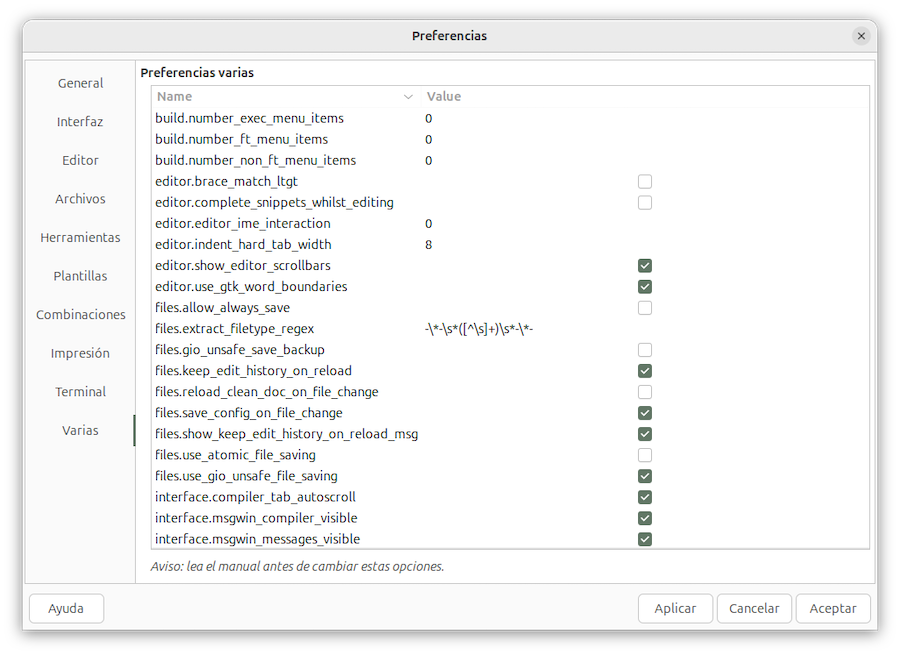This screenshot has height=655, width=900.
Task: Select the Terminal tab
Action: point(80,392)
